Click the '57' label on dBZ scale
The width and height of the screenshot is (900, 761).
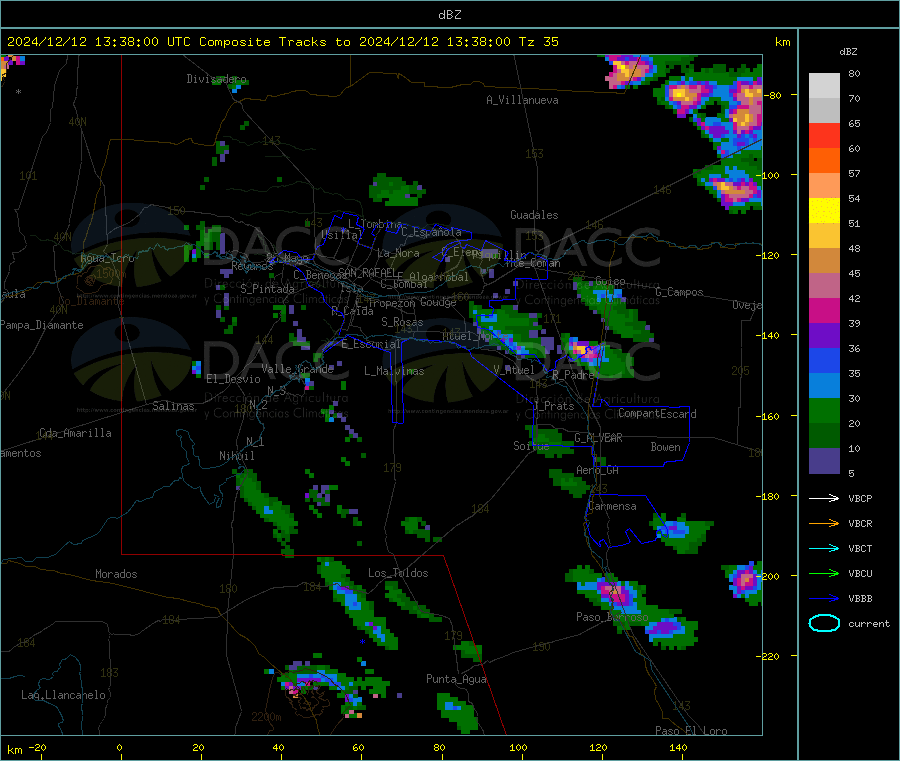854,173
